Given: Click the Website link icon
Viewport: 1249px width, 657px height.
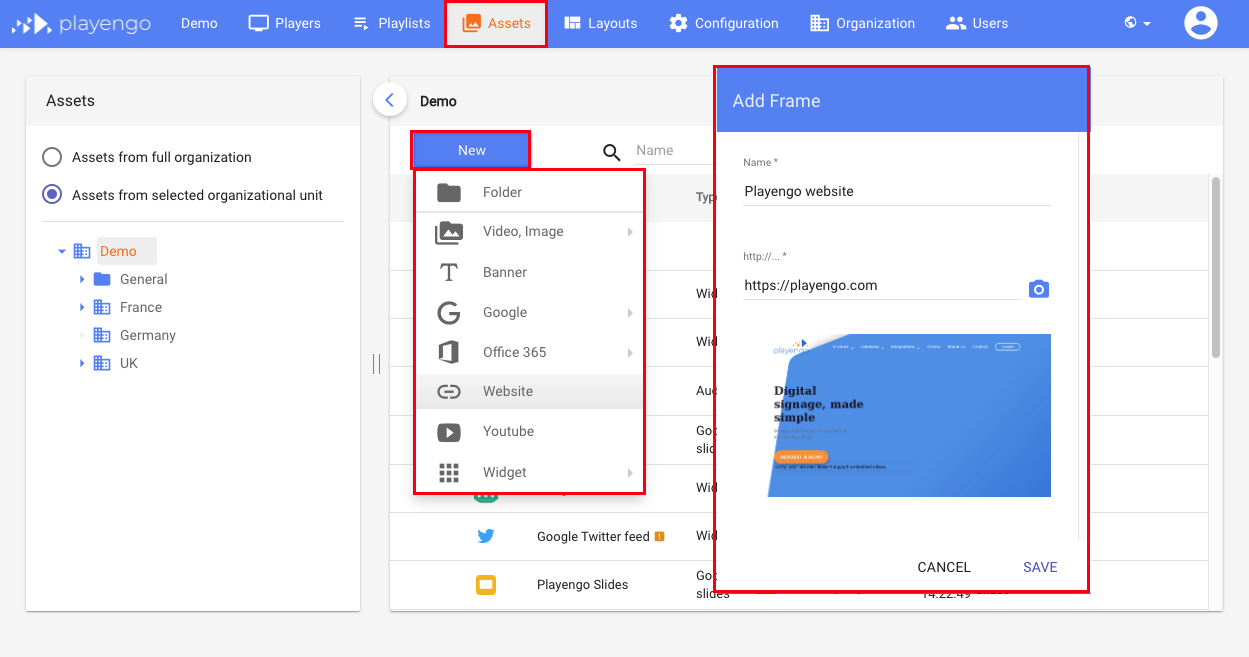Looking at the screenshot, I should 449,392.
